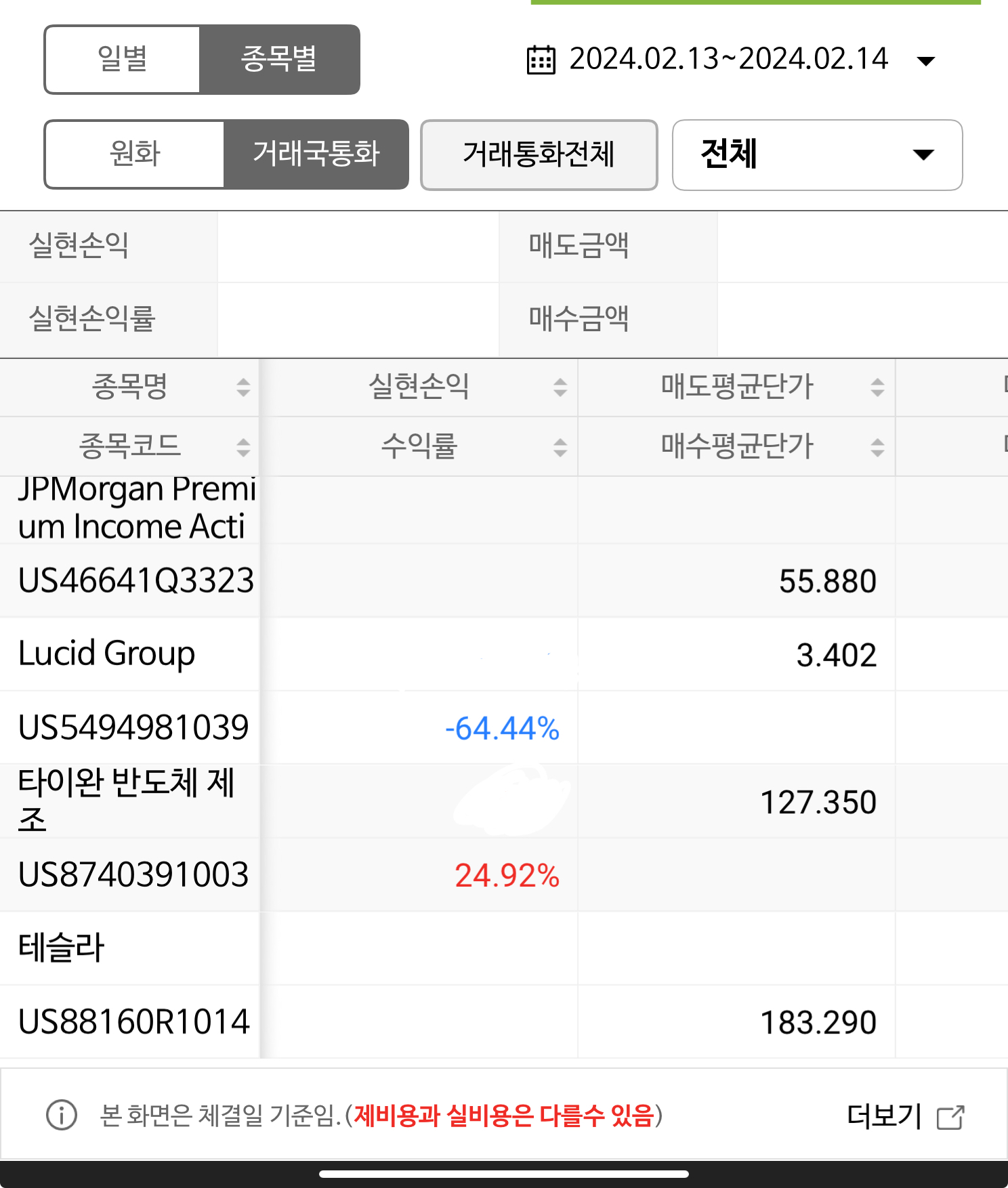This screenshot has width=1008, height=1188.
Task: Tap 매도금액 summary label
Action: pyautogui.click(x=579, y=246)
